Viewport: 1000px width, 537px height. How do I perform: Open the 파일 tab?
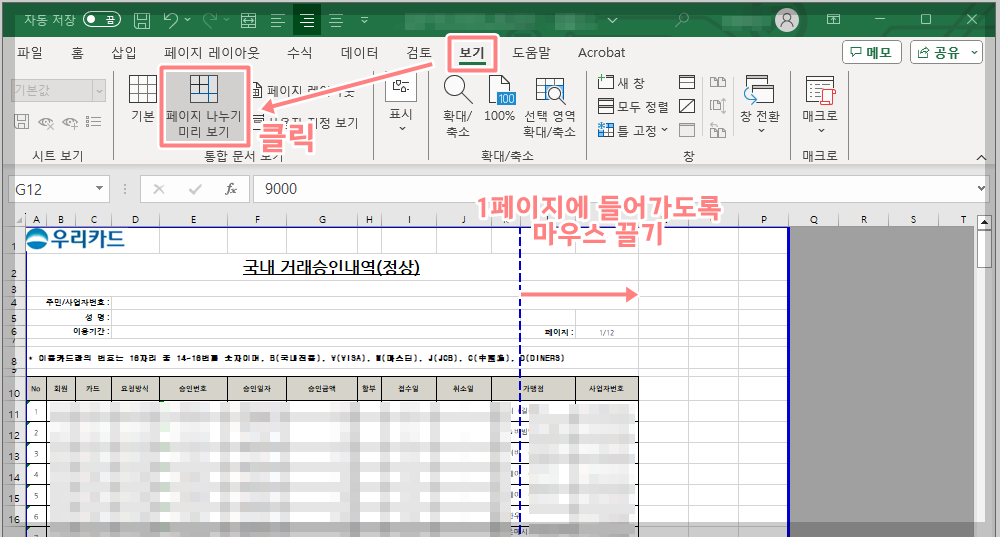30,52
